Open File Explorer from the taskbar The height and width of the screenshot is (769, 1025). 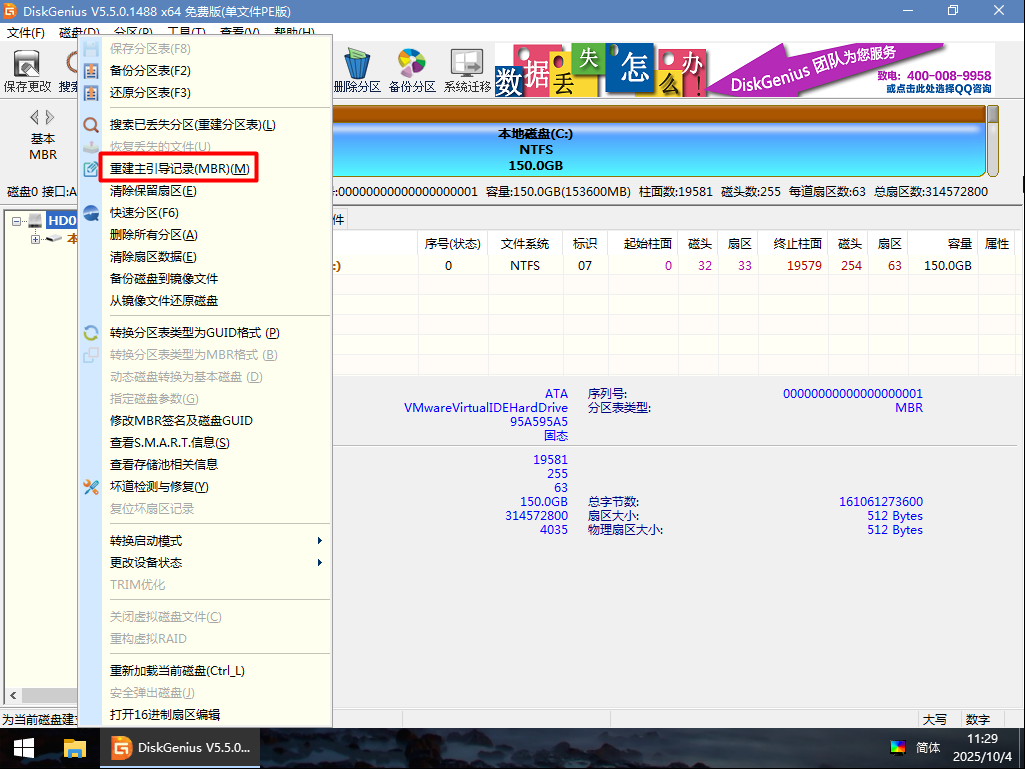coord(75,748)
